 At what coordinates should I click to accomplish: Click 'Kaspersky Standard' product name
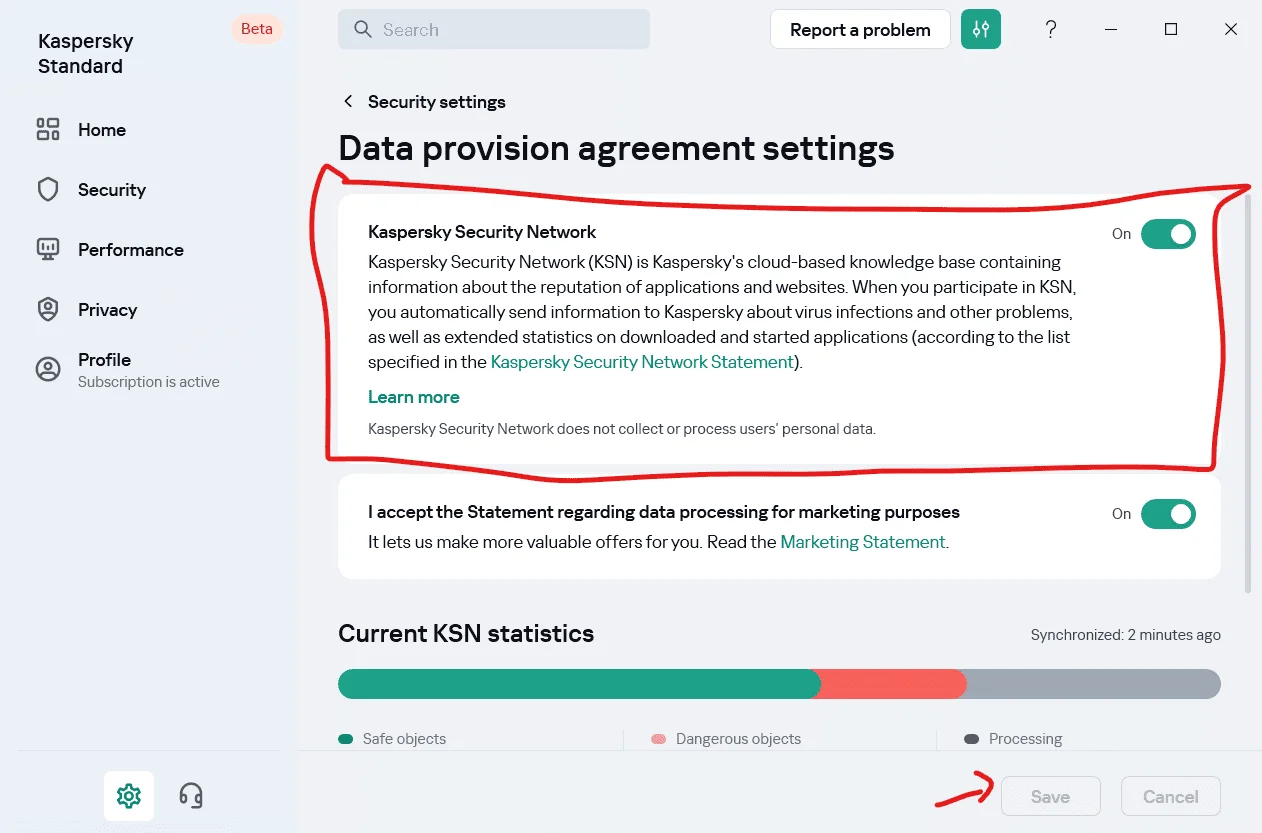[x=85, y=54]
